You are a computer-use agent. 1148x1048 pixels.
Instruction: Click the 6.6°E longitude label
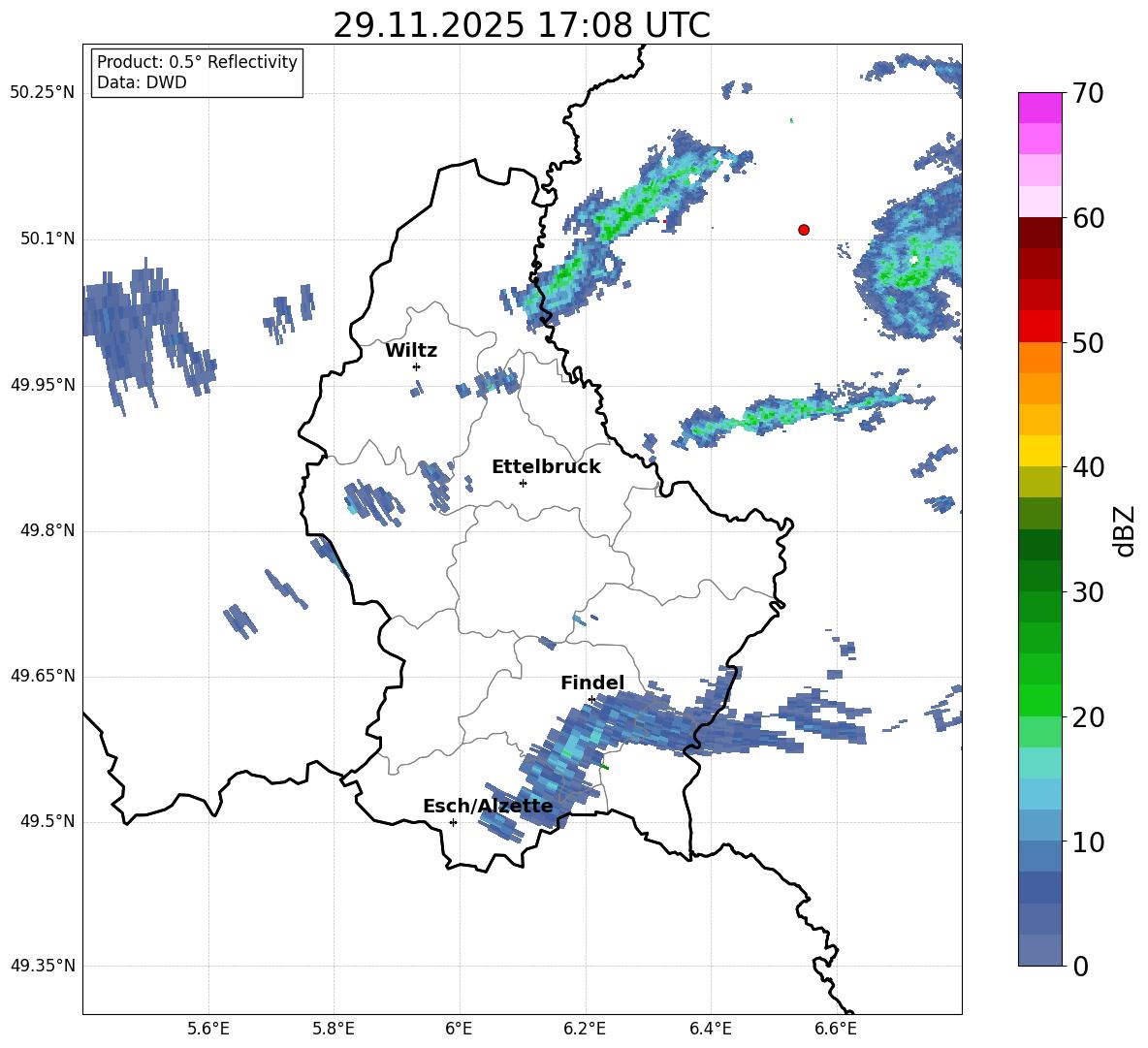(836, 1029)
